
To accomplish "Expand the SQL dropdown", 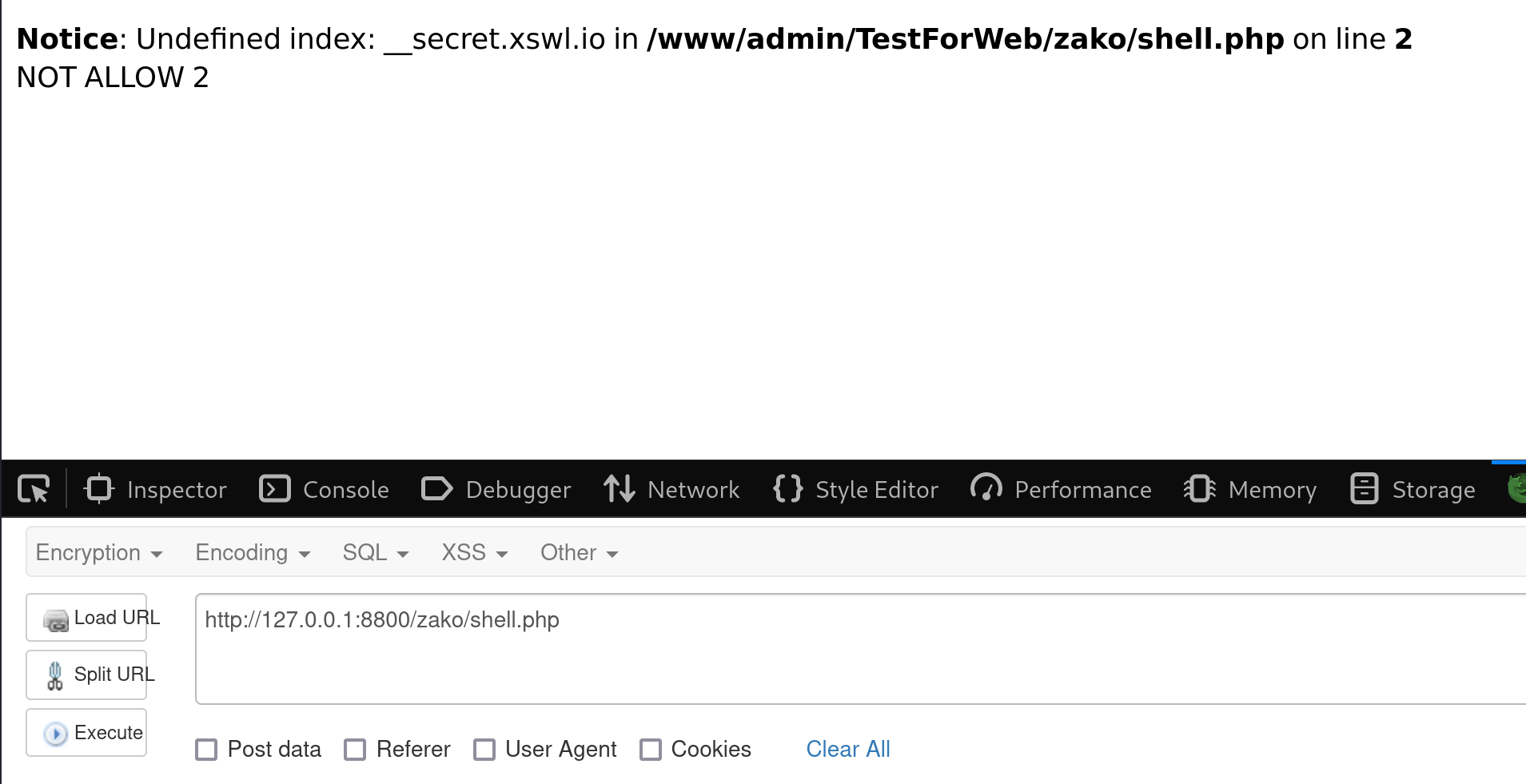I will (x=376, y=552).
